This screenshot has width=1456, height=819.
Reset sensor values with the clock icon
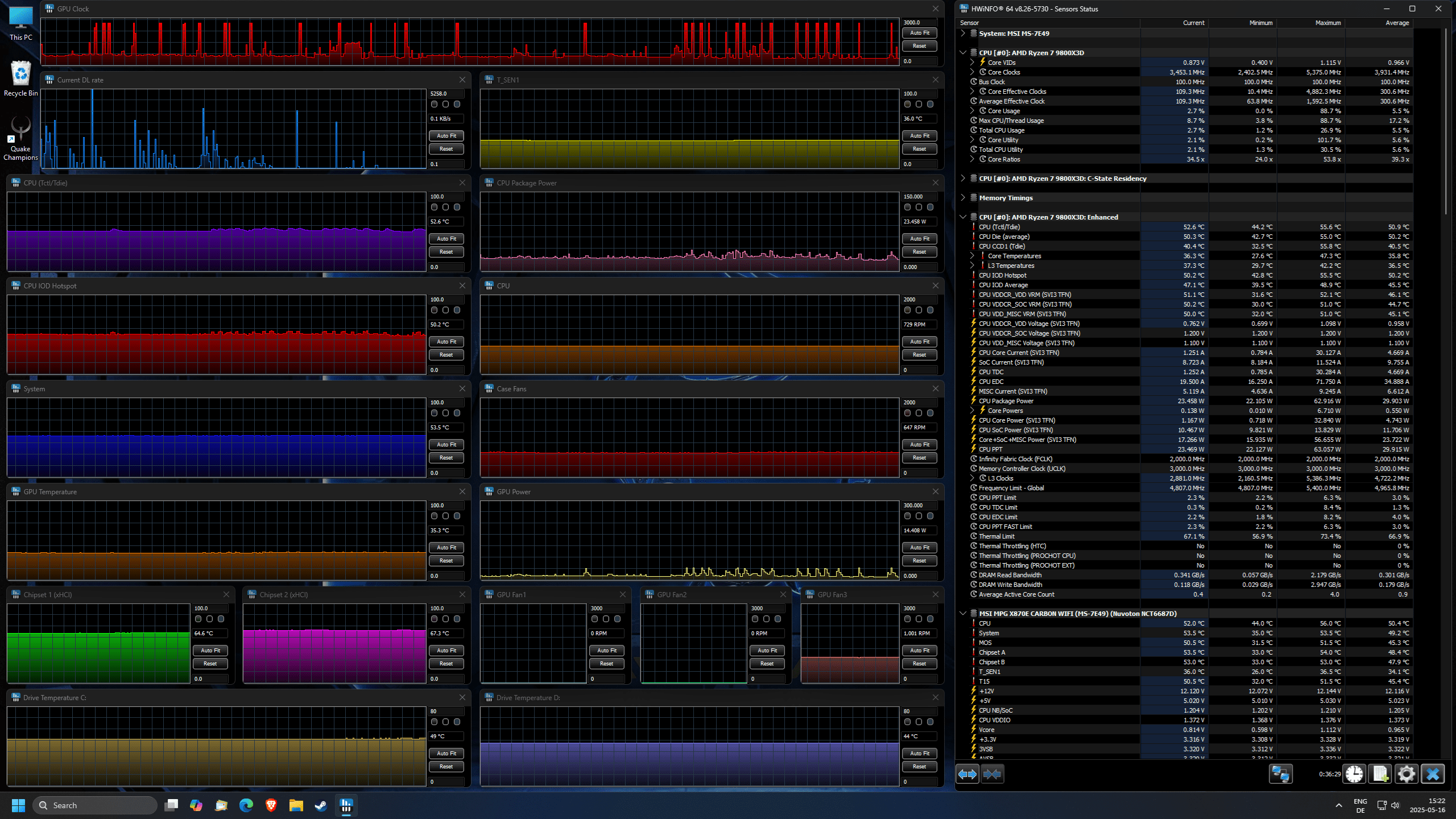[x=1354, y=774]
